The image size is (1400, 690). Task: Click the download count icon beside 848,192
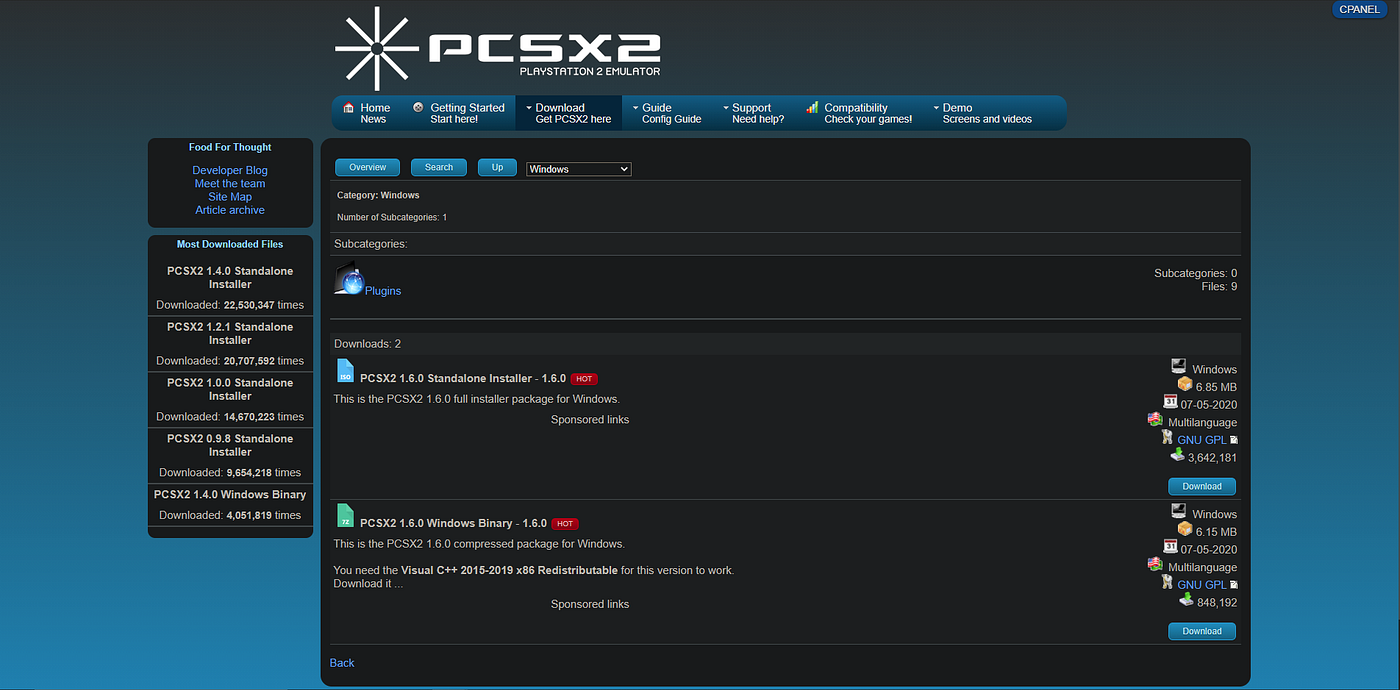(1186, 600)
